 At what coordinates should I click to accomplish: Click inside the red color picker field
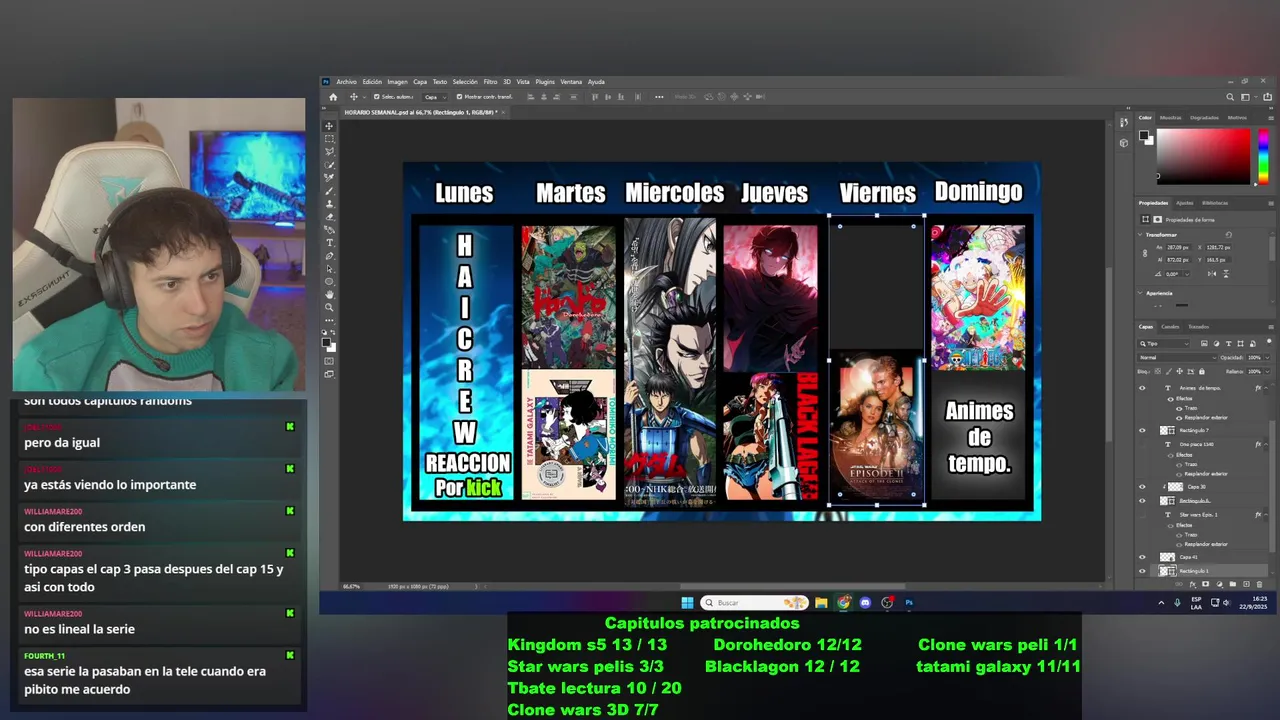[x=1203, y=156]
